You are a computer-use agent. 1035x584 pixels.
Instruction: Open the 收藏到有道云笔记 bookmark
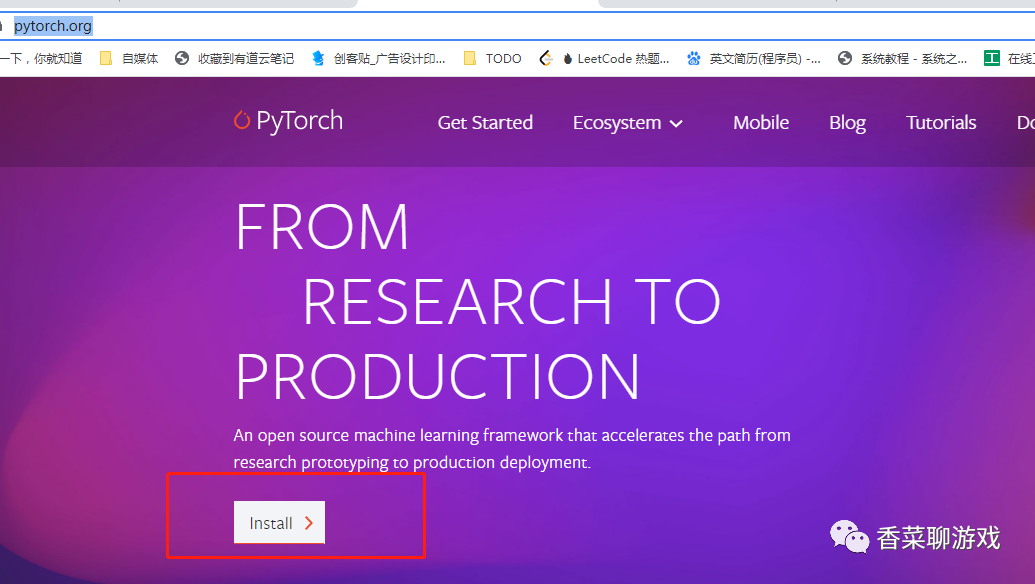[x=234, y=59]
